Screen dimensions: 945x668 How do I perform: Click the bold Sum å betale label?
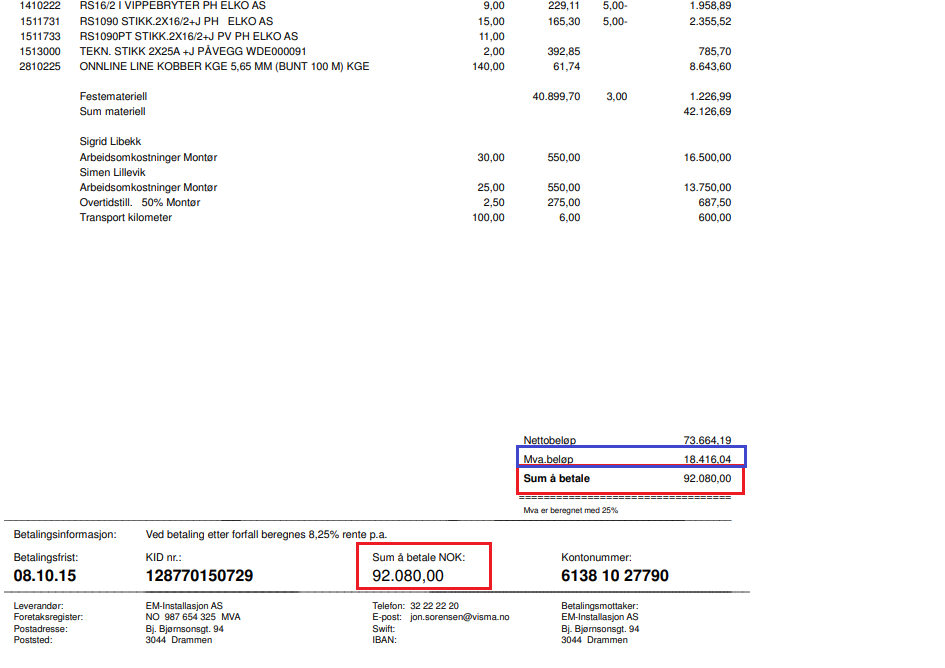tap(556, 479)
